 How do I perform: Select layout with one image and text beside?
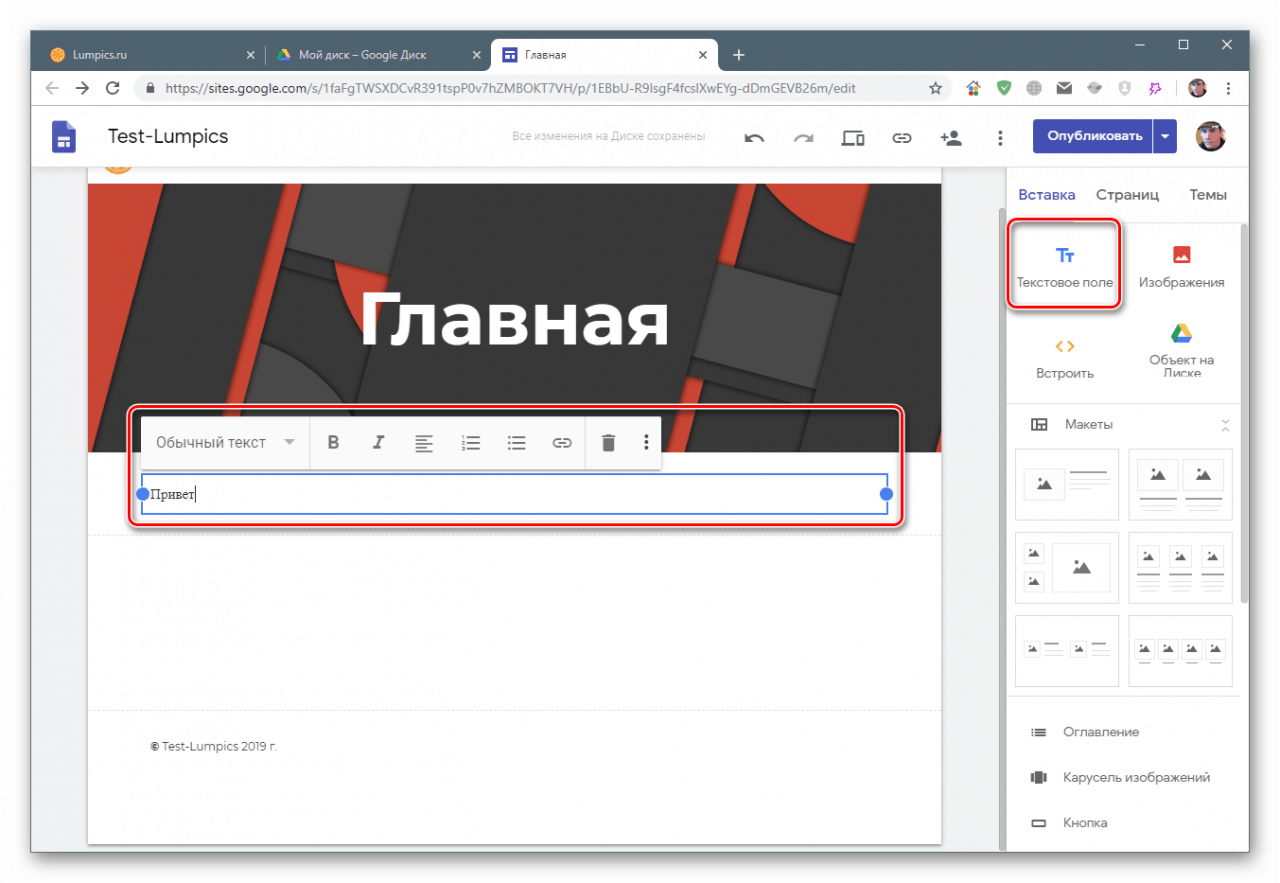point(1067,484)
